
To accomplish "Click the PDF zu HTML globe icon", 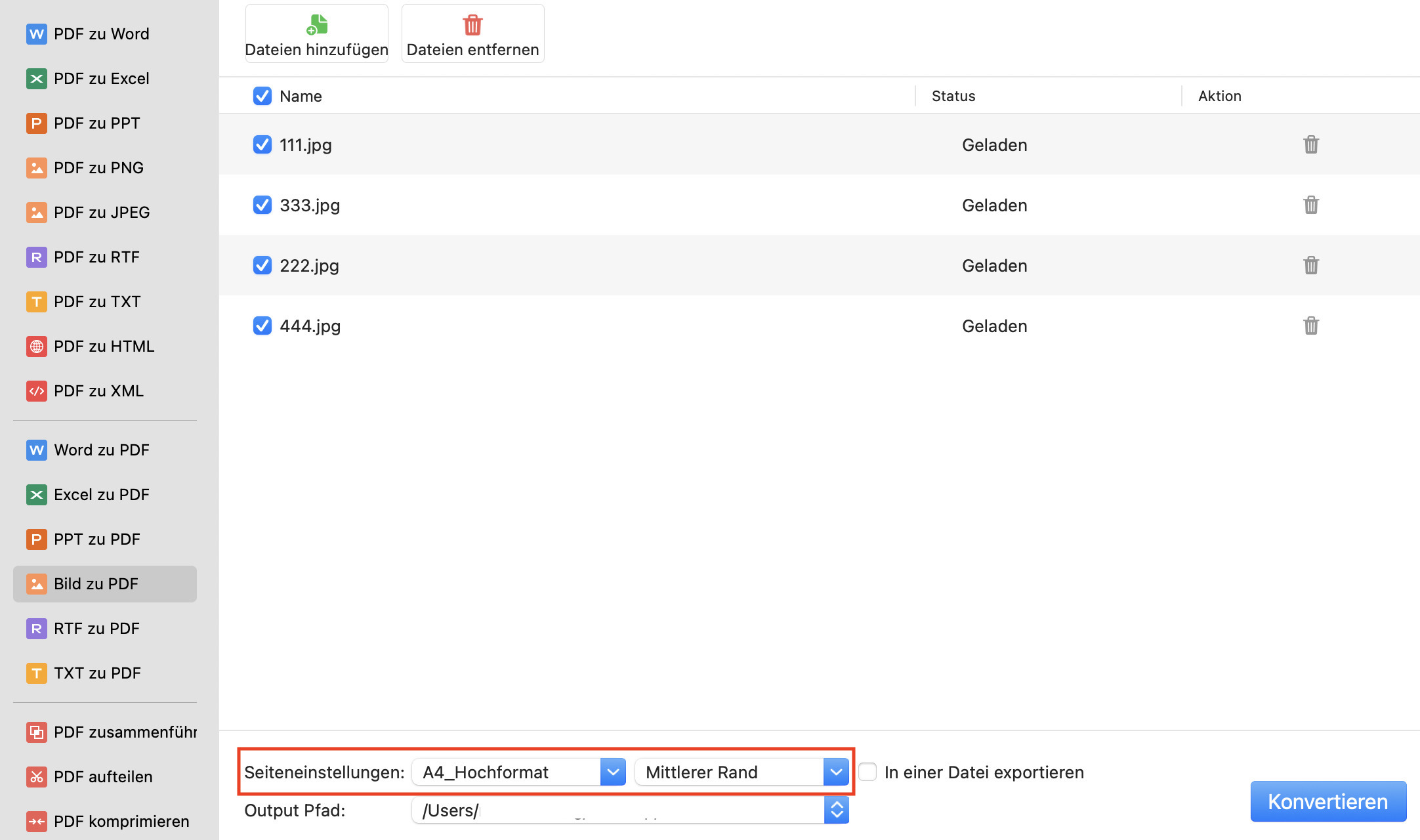I will click(37, 346).
